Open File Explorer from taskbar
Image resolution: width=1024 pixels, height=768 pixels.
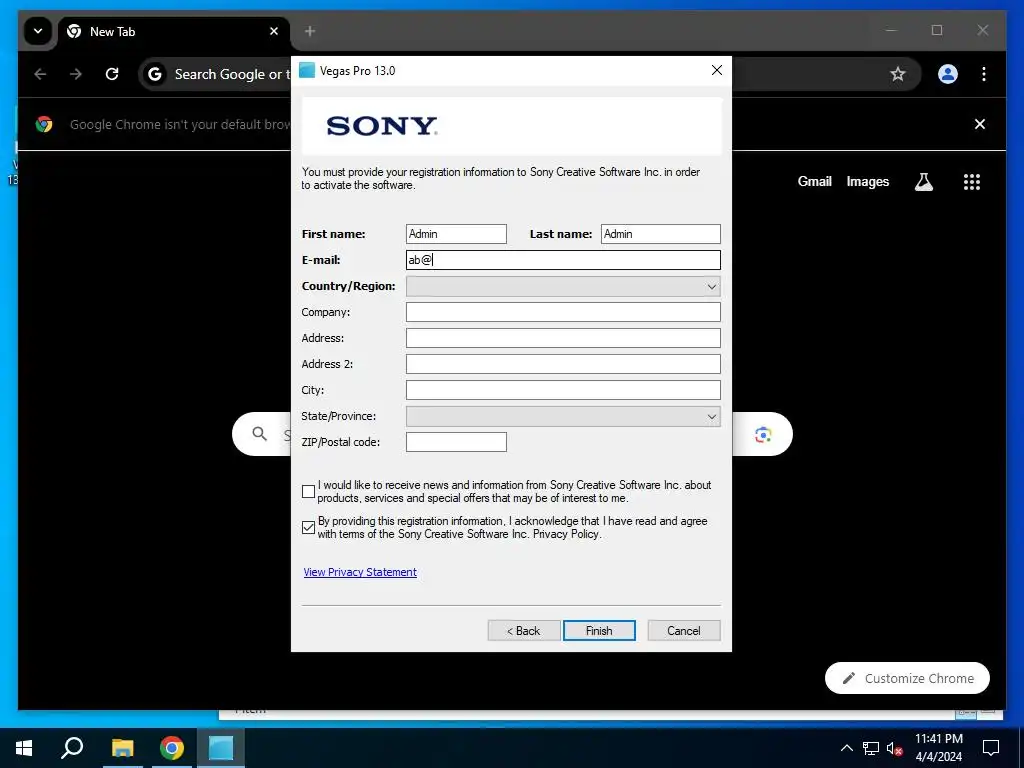click(x=122, y=748)
